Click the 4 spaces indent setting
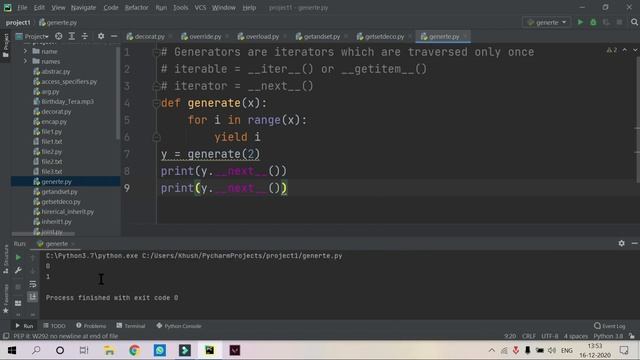The height and width of the screenshot is (360, 640). pos(576,336)
